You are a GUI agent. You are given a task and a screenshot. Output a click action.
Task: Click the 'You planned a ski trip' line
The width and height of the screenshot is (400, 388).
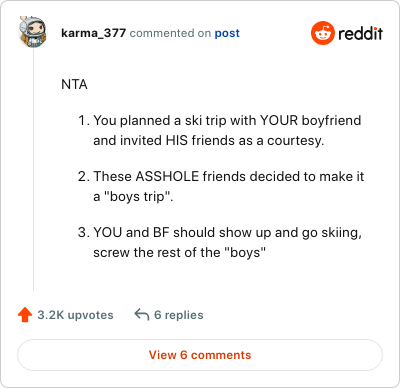[227, 121]
